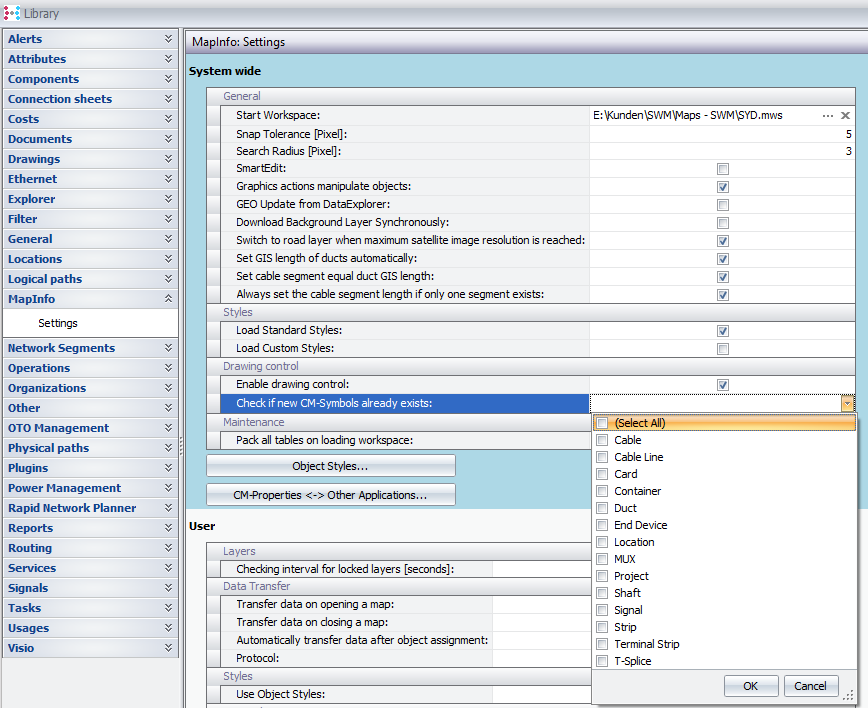Open Settings under MapInfo
Viewport: 868px width, 708px height.
58,323
